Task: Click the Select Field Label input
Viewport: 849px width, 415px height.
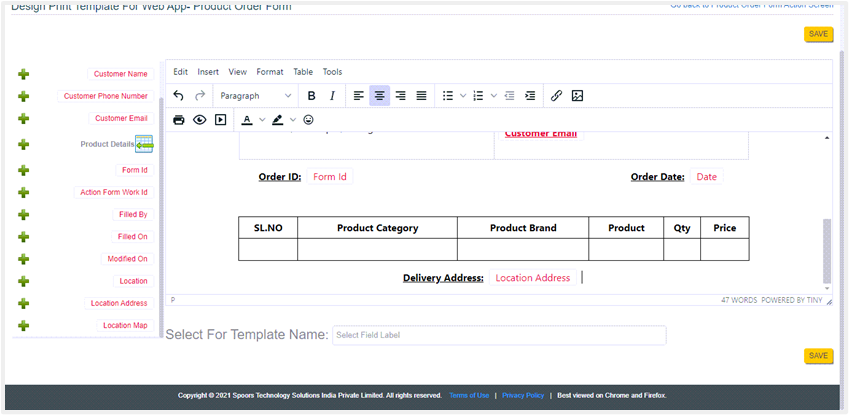Action: [498, 335]
